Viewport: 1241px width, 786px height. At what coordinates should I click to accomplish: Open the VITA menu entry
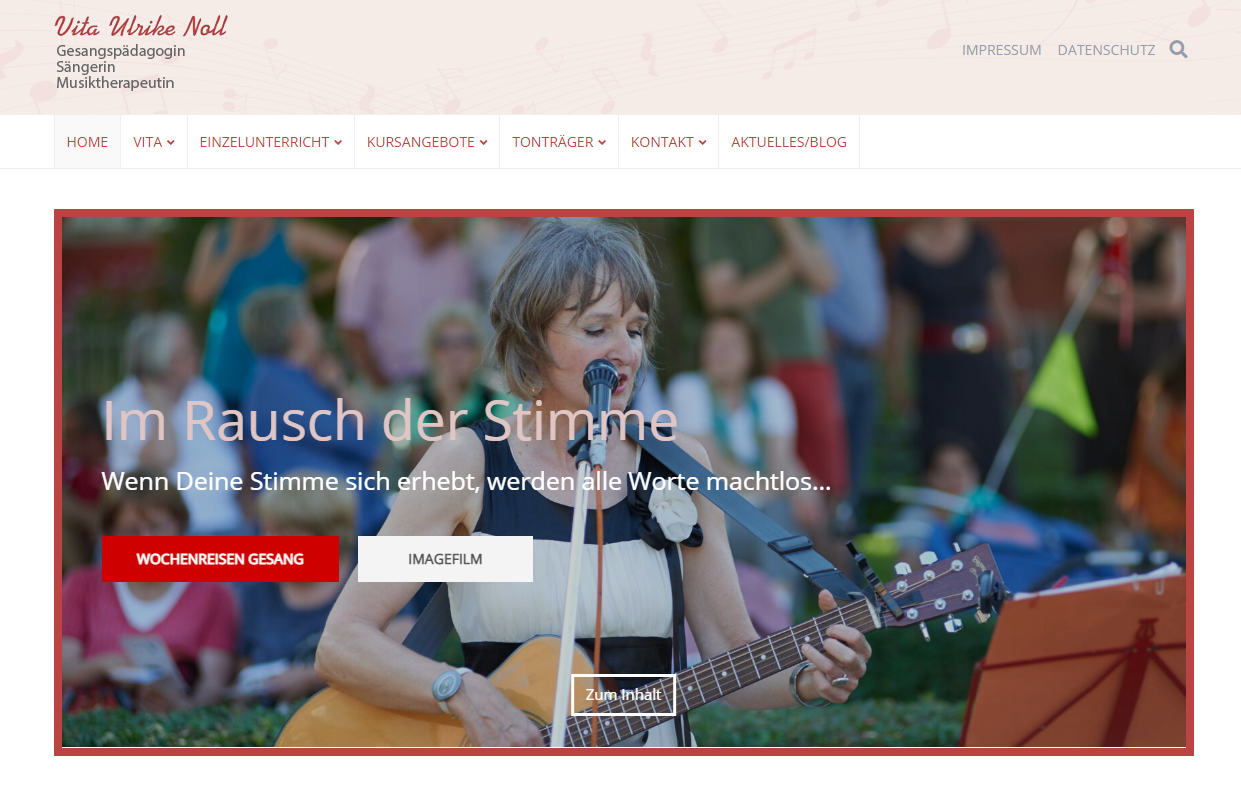click(147, 142)
